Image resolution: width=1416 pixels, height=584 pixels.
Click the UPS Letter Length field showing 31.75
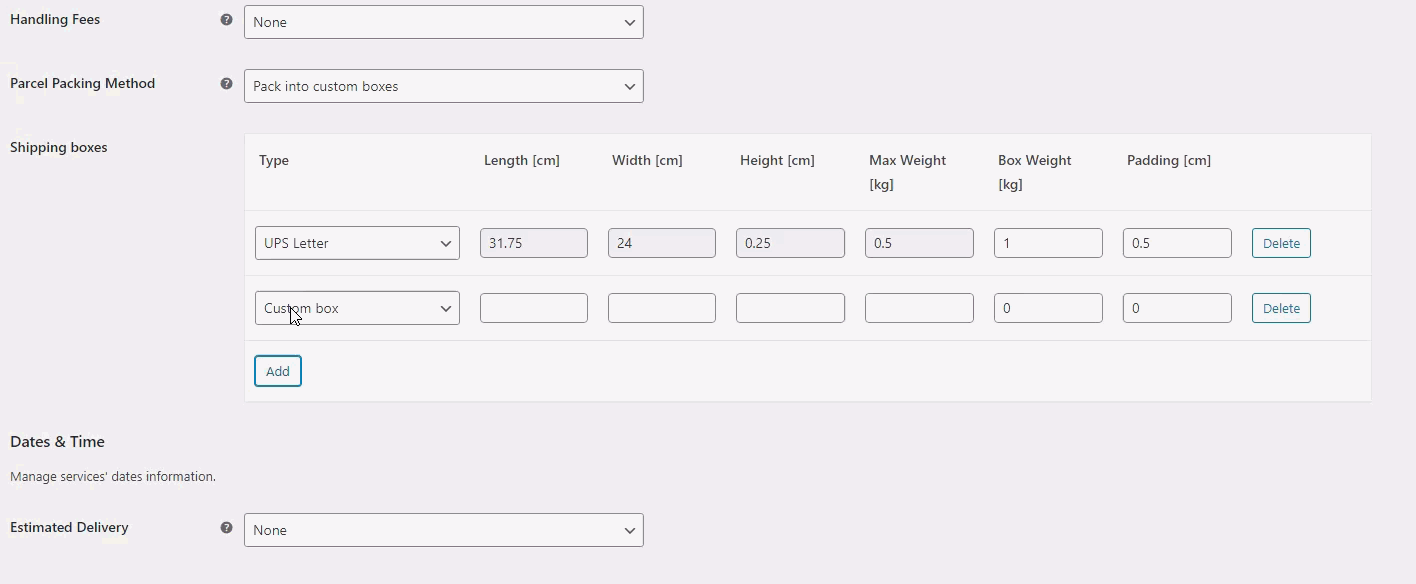533,243
